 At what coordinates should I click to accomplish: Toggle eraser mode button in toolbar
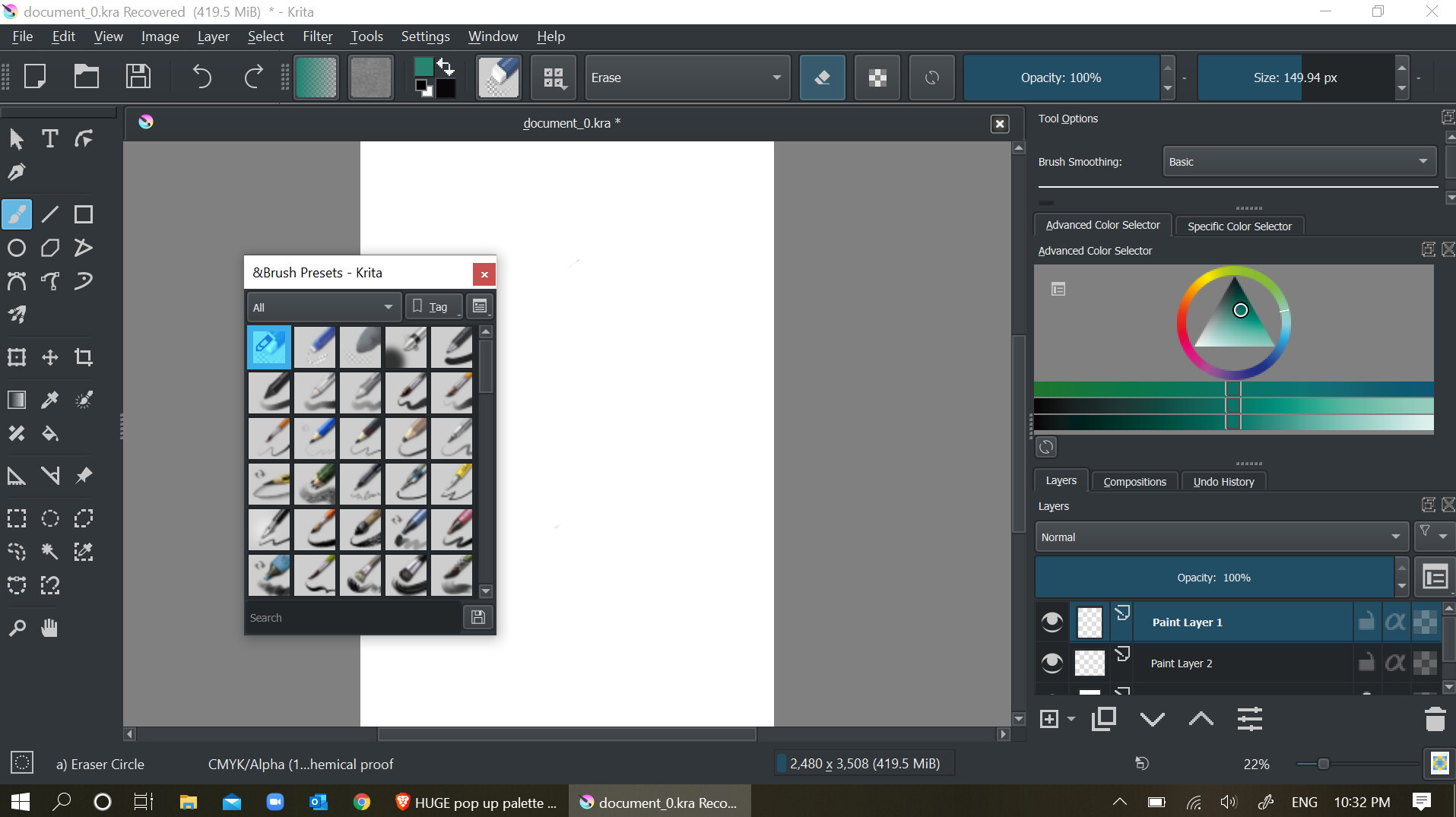pyautogui.click(x=822, y=78)
